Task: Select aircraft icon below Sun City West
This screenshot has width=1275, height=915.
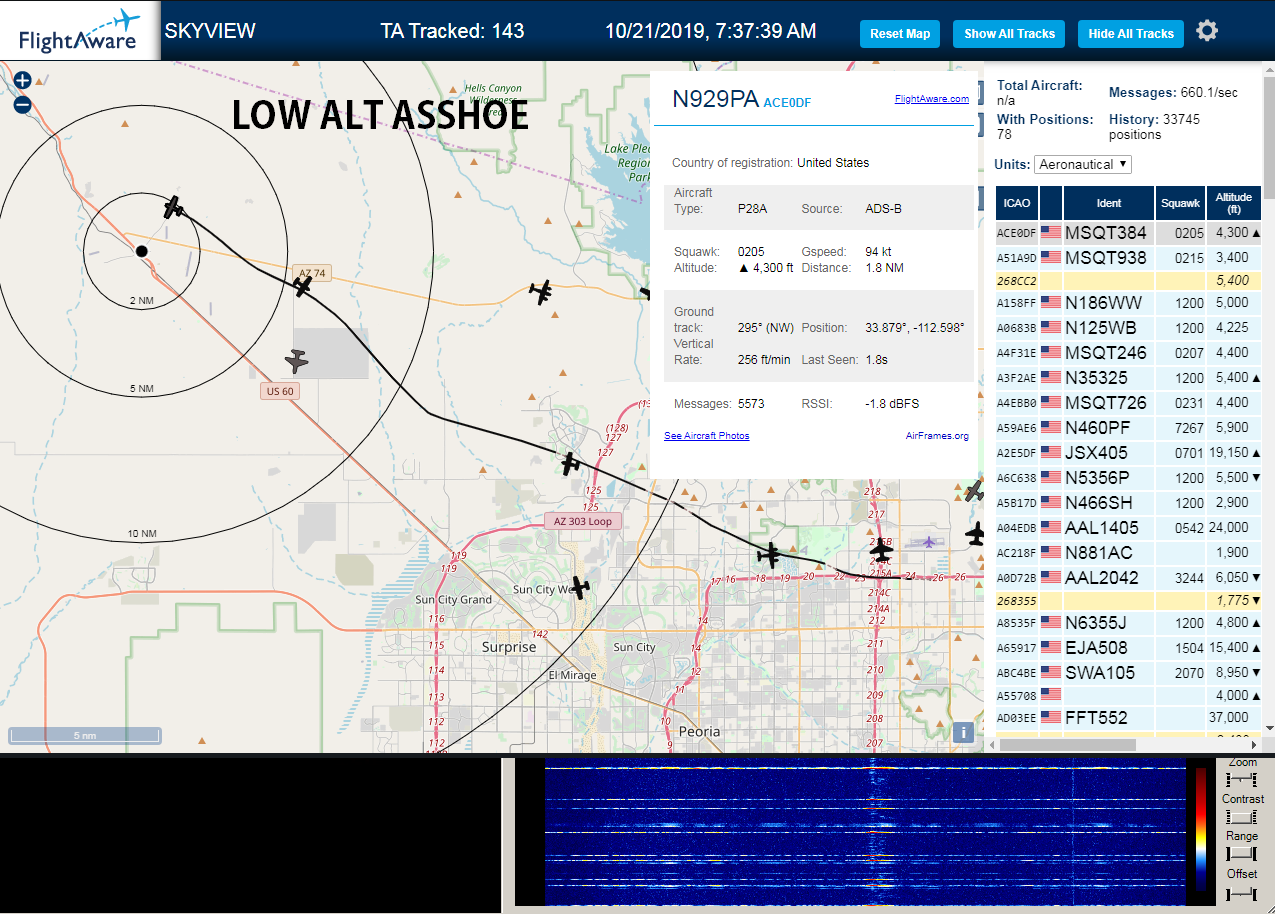Action: [x=579, y=588]
